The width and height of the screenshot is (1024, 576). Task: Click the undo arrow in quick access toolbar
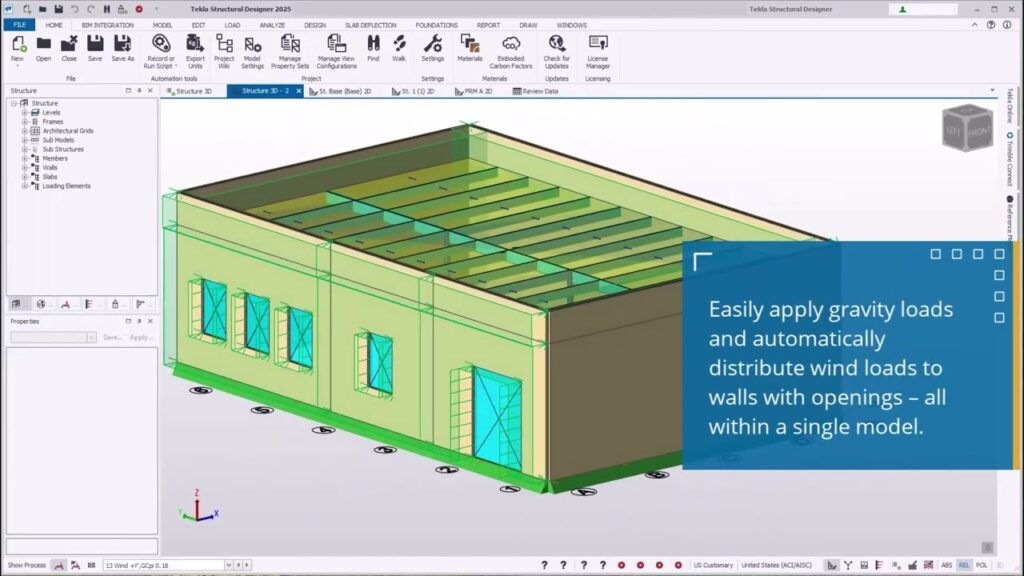[74, 9]
